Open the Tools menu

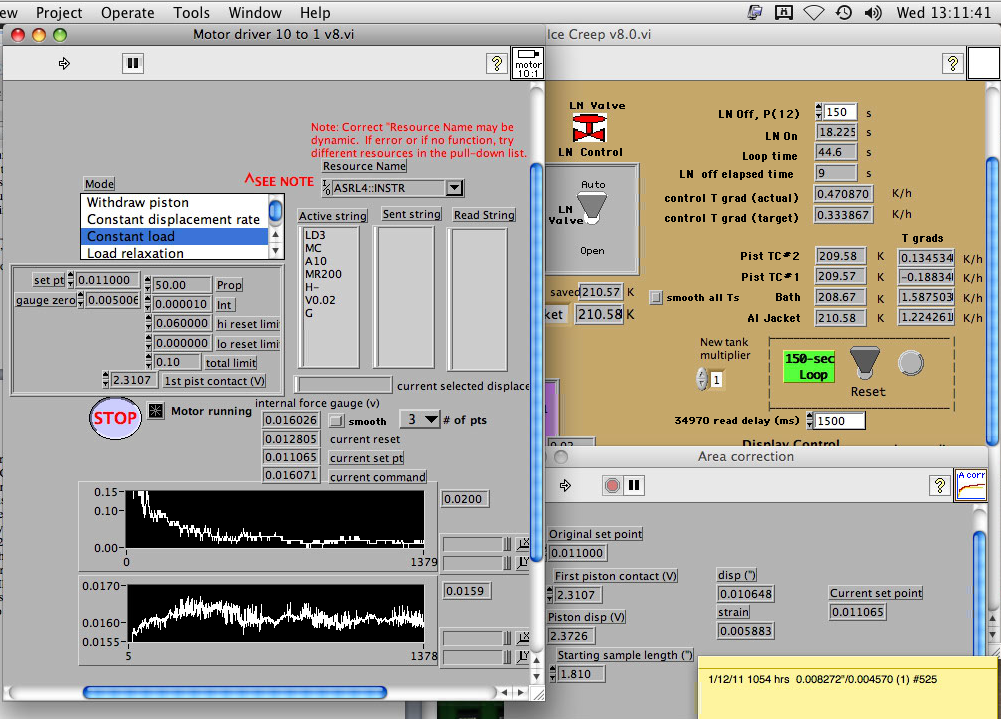pos(192,13)
